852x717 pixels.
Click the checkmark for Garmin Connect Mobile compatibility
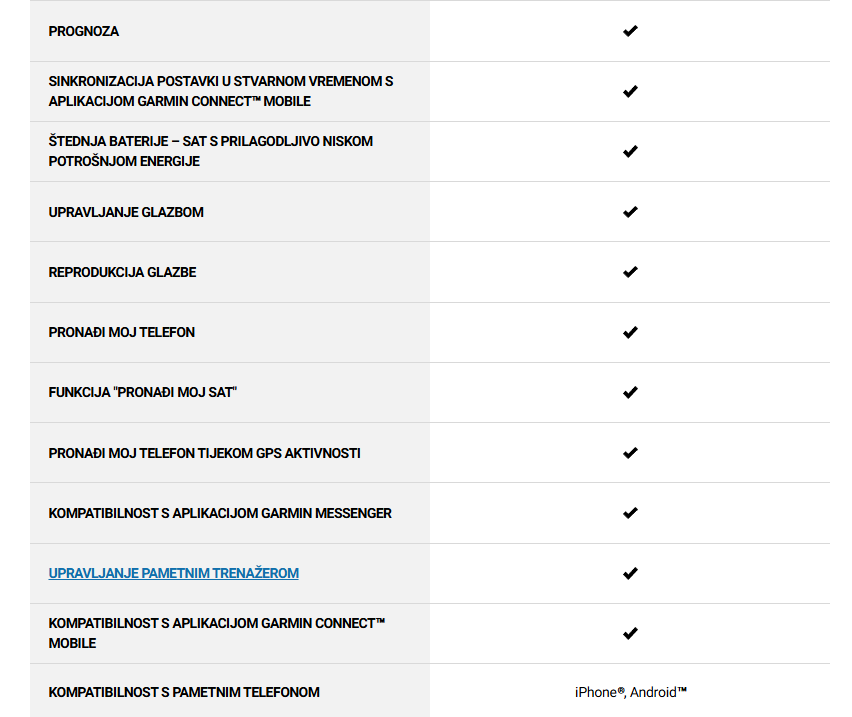[630, 633]
